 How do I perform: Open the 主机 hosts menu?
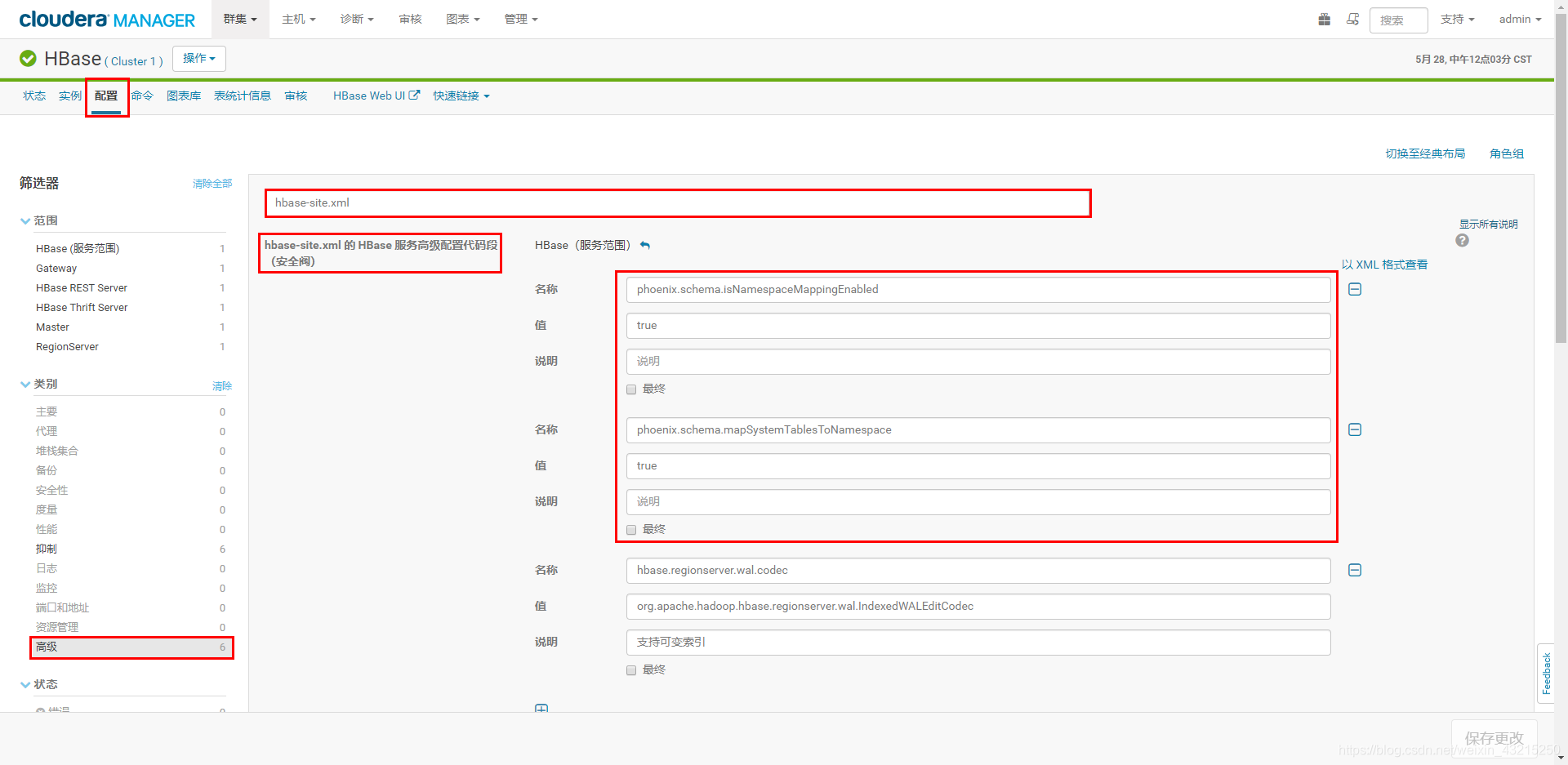pos(299,19)
